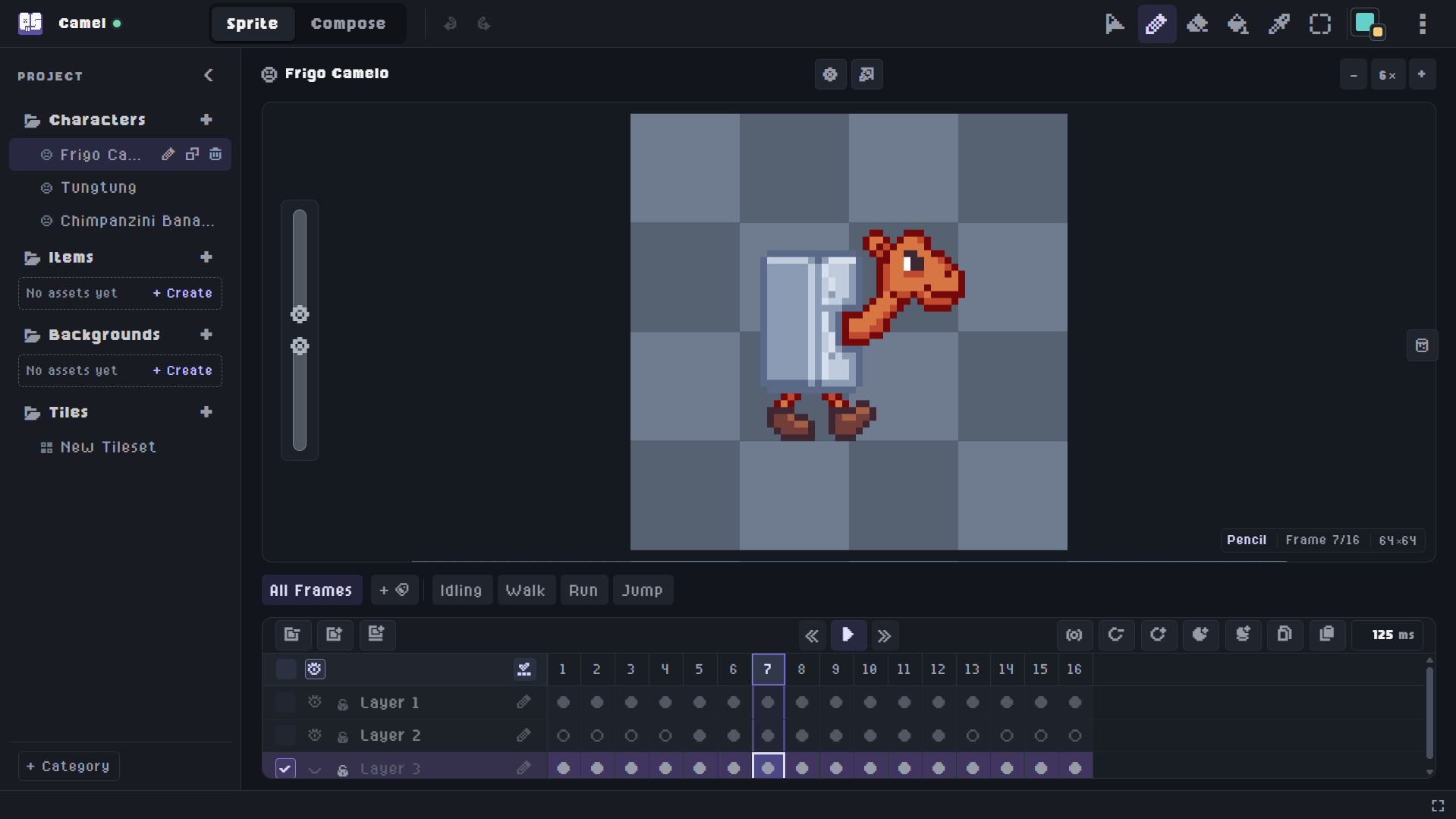Toggle select-all layers checkbox in header
Image resolution: width=1456 pixels, height=819 pixels.
click(x=286, y=669)
